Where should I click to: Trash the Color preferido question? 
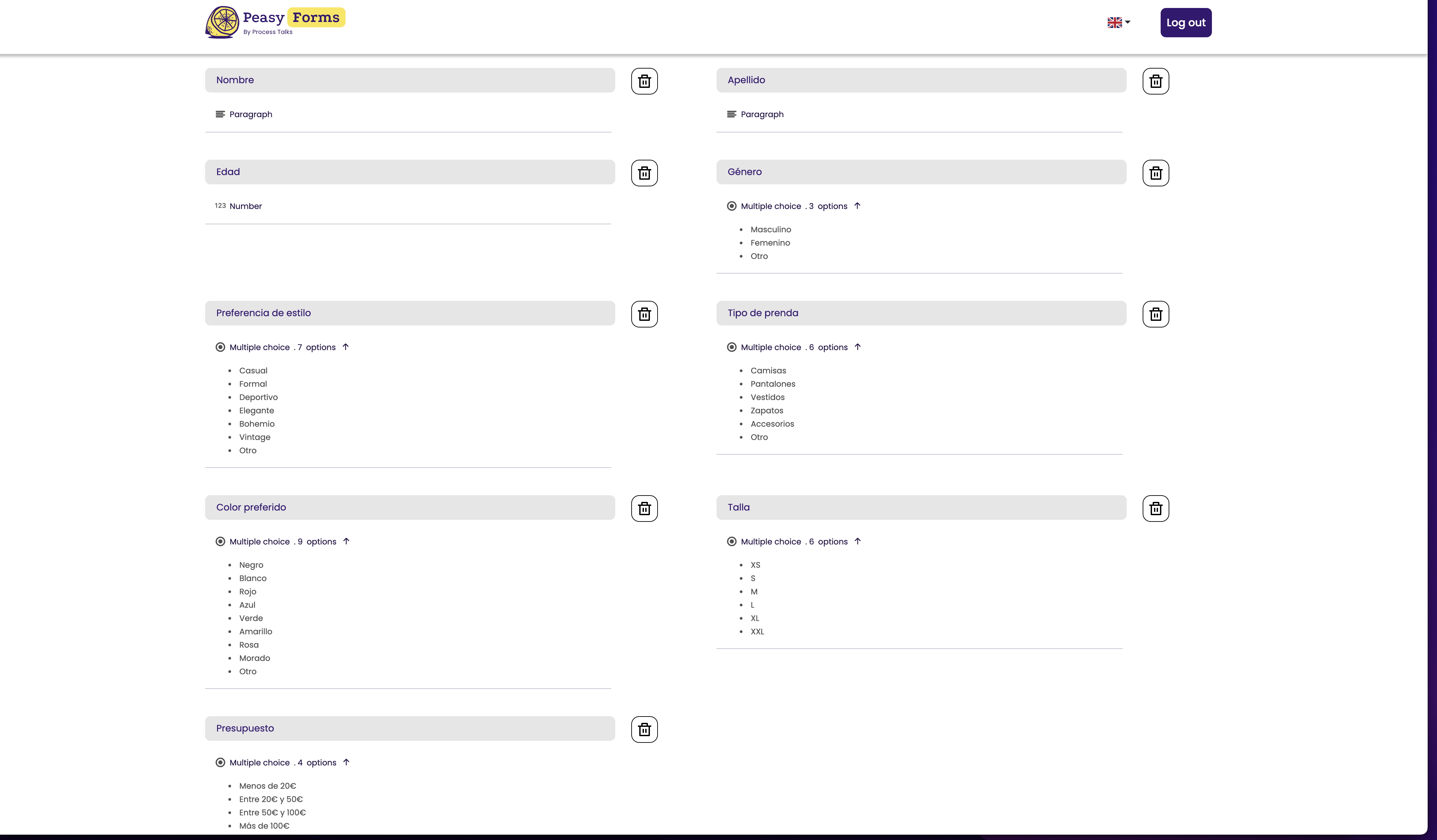pos(644,508)
